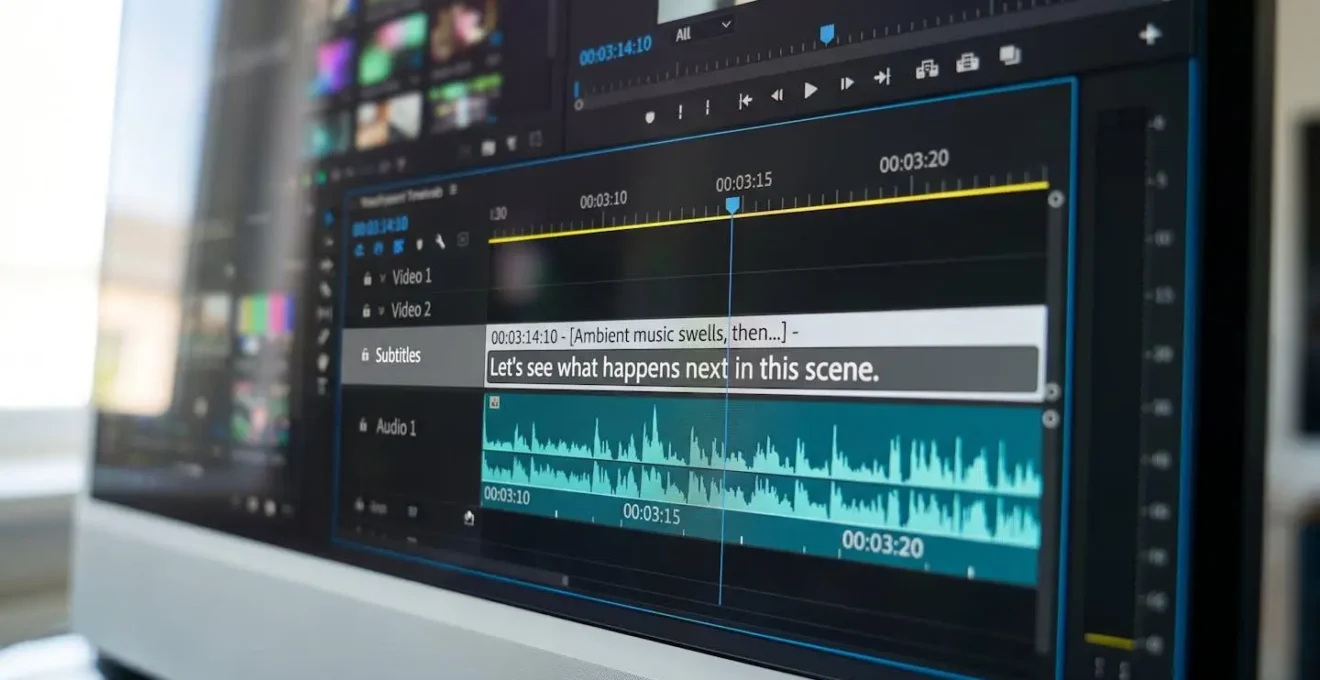Click the timeline Add Marker icon
This screenshot has width=1320, height=680.
click(419, 244)
